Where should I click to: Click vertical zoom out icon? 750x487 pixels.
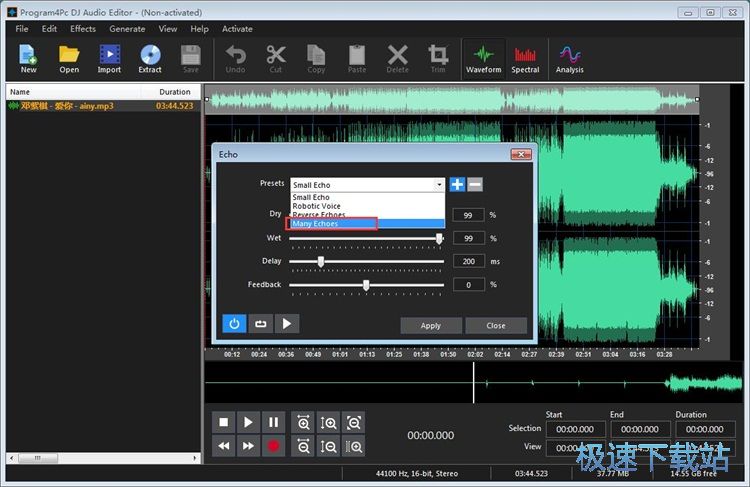329,446
